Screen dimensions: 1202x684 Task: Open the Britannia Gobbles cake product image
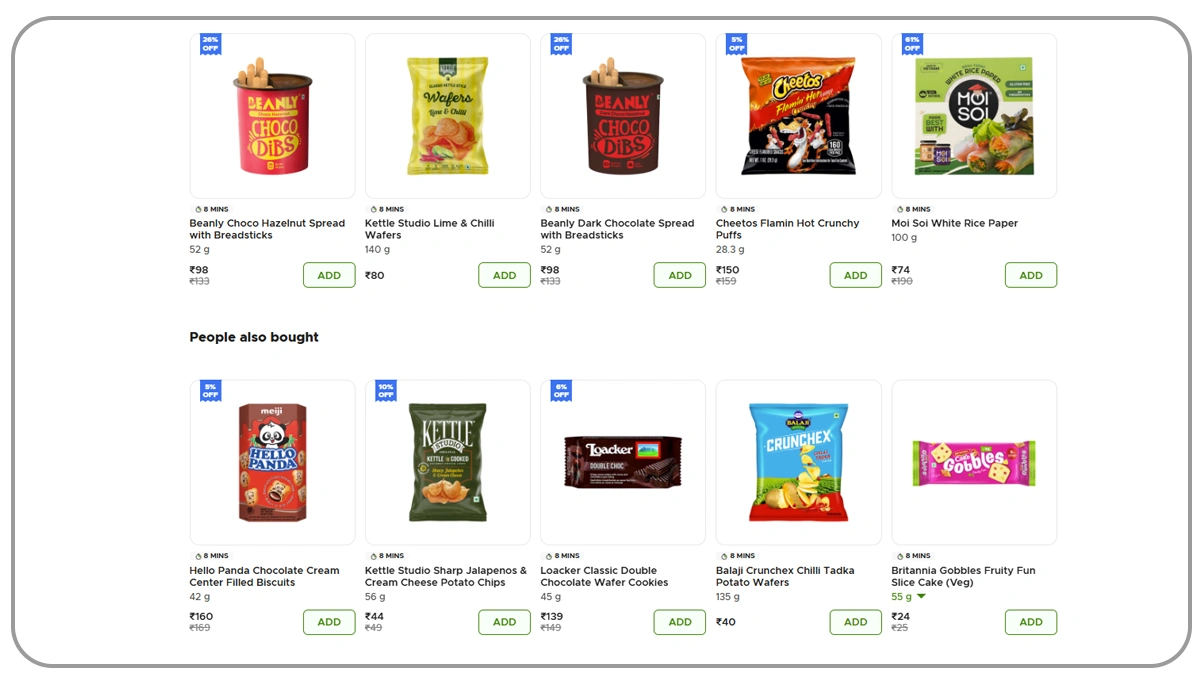point(974,462)
